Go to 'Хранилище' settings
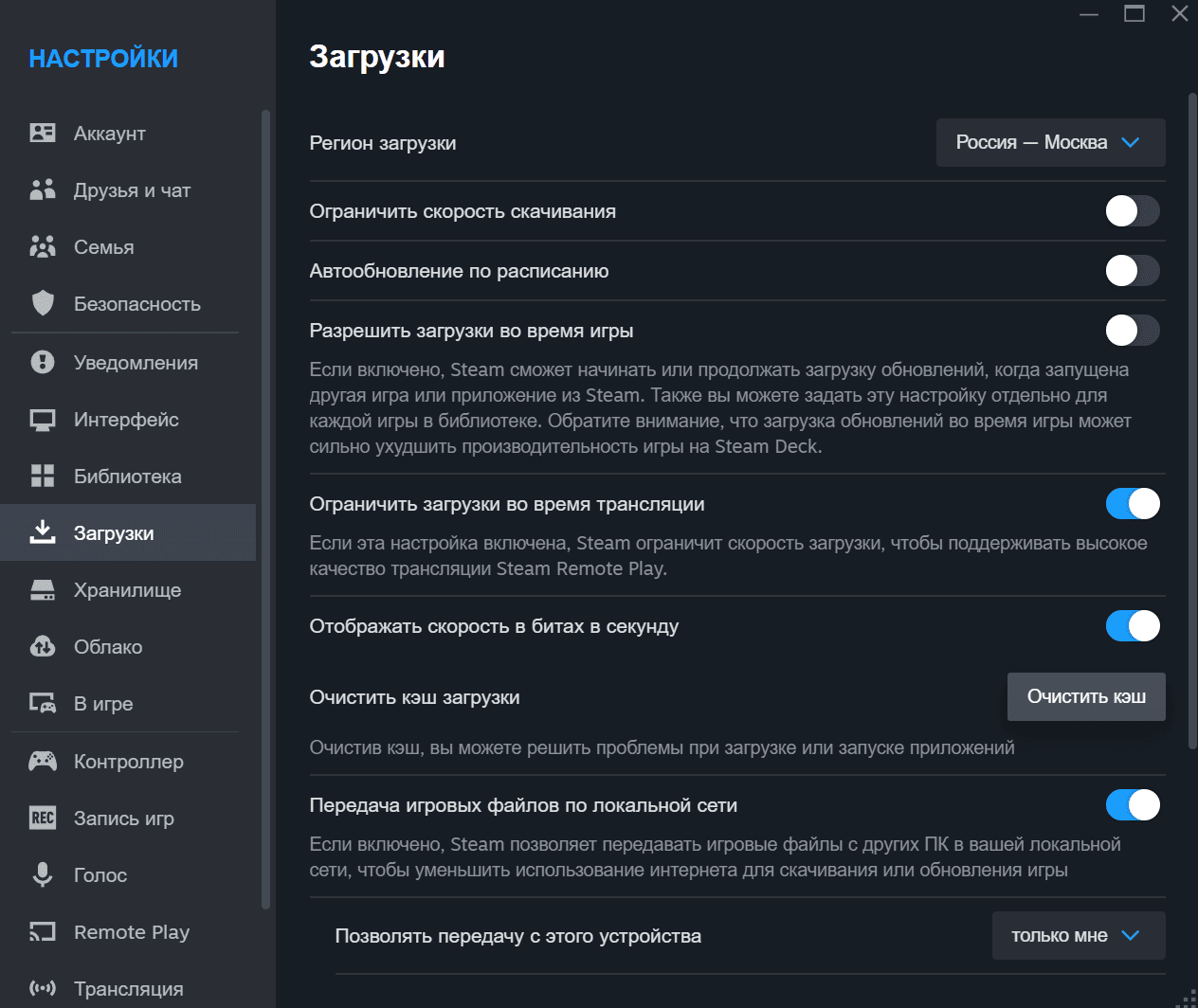This screenshot has height=1008, width=1198. tap(128, 590)
